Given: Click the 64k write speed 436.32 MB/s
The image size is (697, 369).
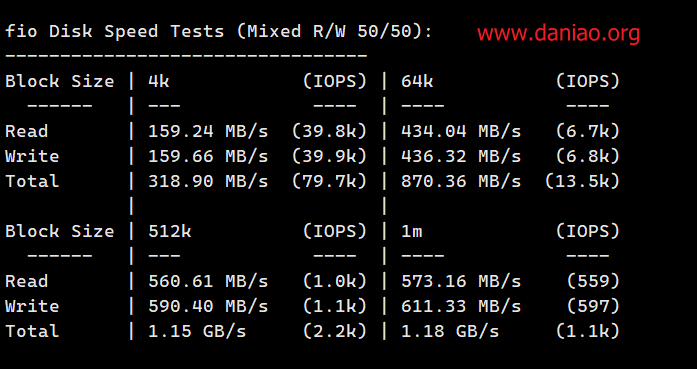Looking at the screenshot, I should click(x=461, y=156).
